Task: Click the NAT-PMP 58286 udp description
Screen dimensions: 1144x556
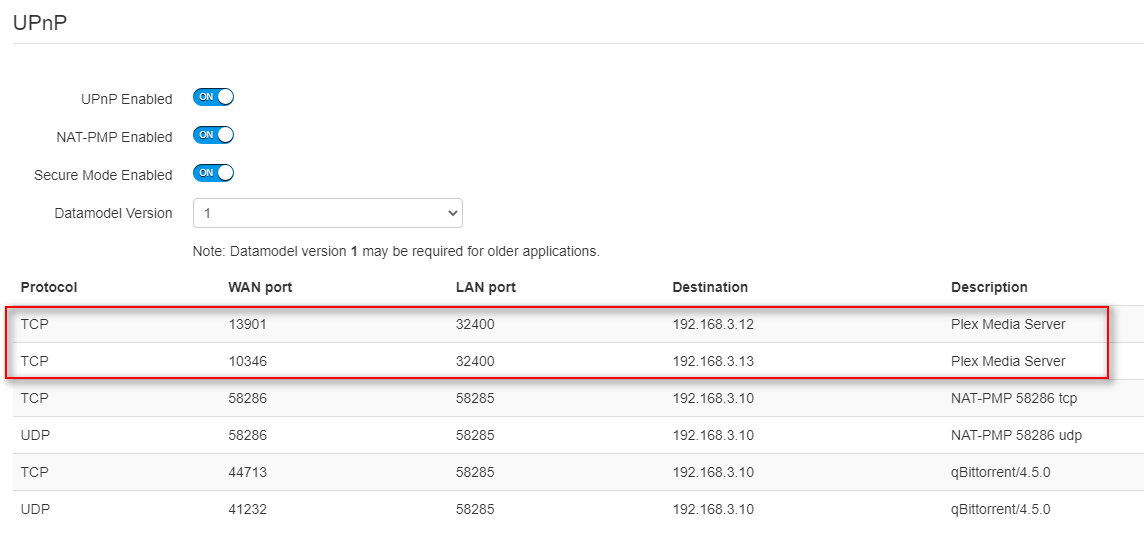Action: tap(1016, 435)
